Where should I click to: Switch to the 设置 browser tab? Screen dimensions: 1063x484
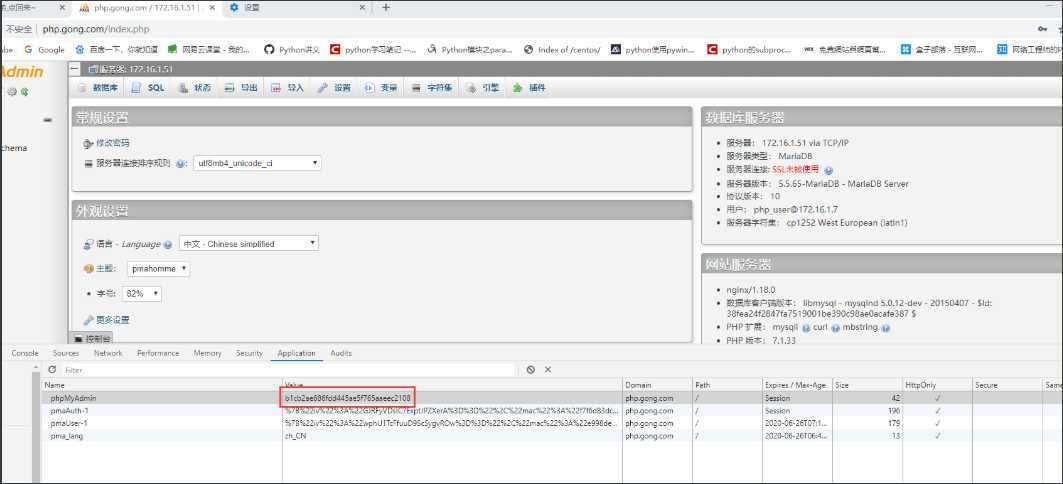point(298,7)
